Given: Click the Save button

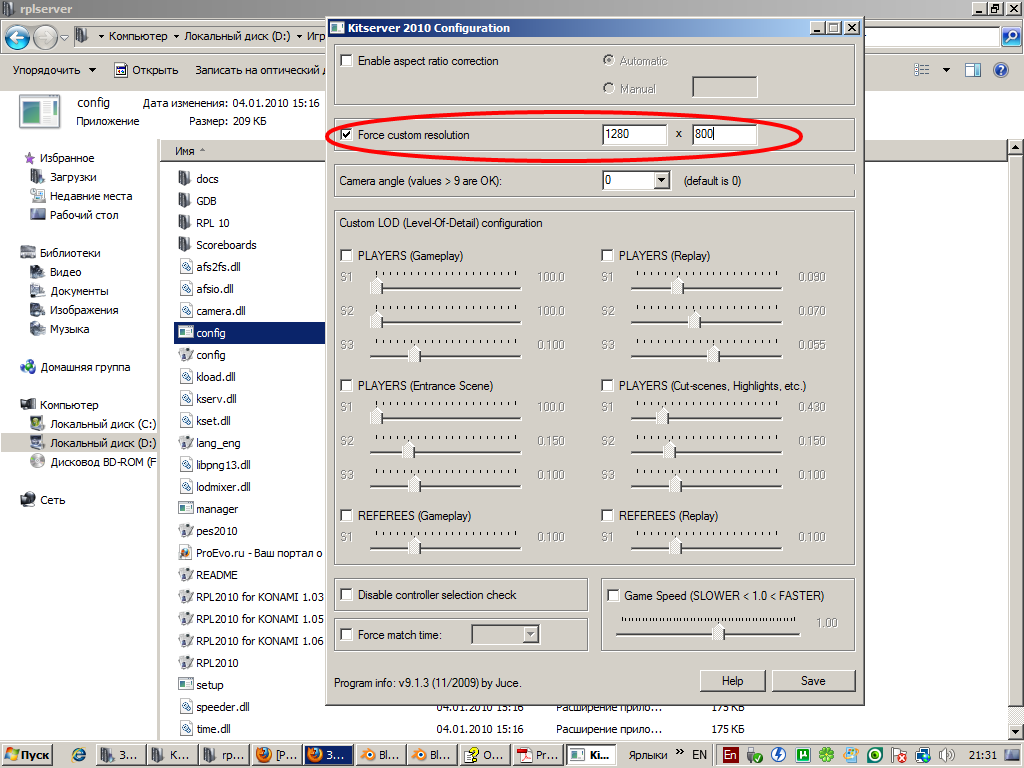Looking at the screenshot, I should 813,680.
